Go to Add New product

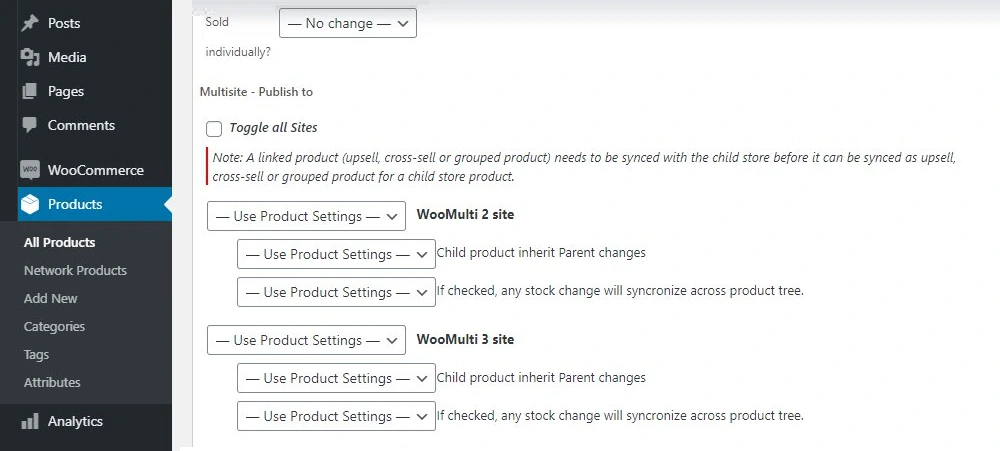(x=51, y=298)
